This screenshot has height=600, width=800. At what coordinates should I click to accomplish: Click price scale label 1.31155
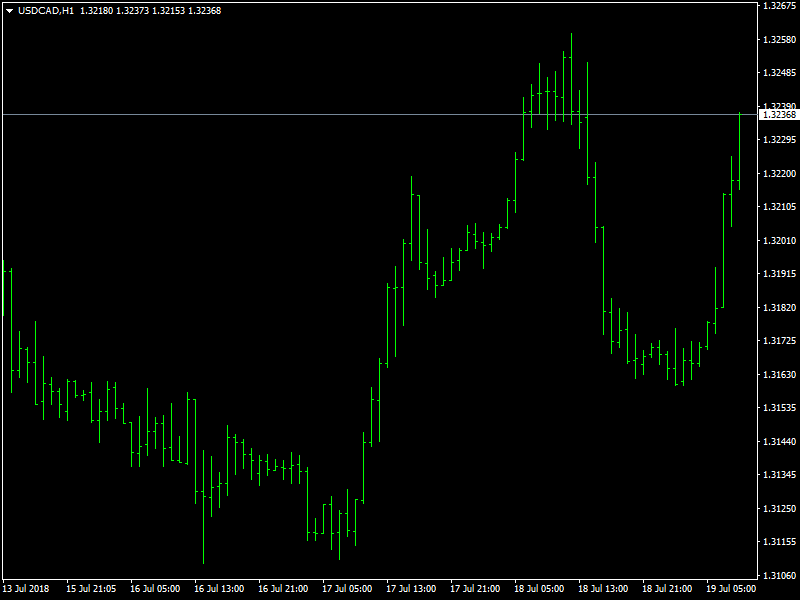tap(779, 541)
